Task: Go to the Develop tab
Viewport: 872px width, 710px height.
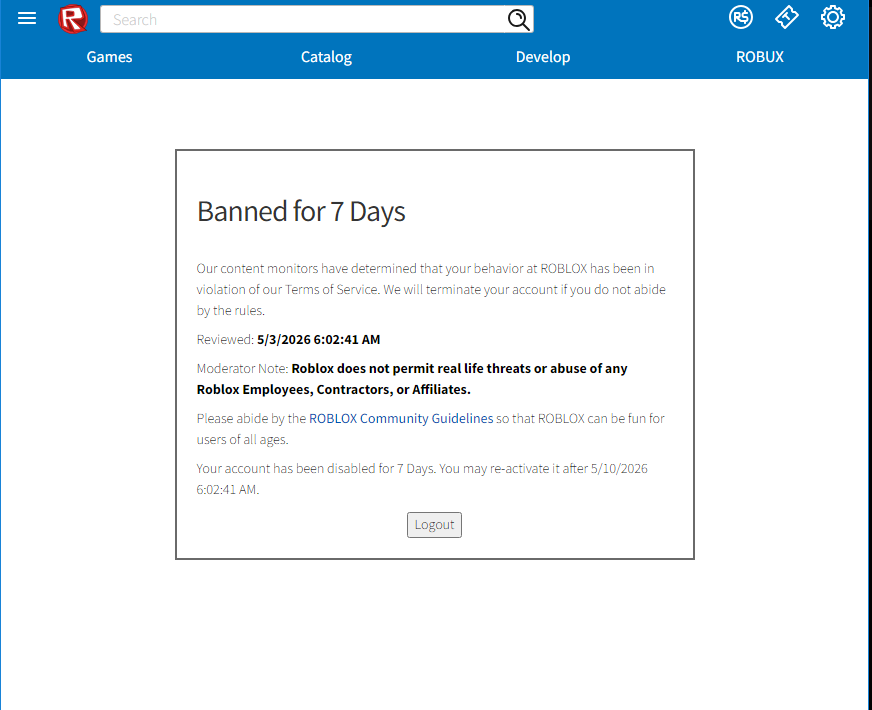Action: click(x=543, y=57)
